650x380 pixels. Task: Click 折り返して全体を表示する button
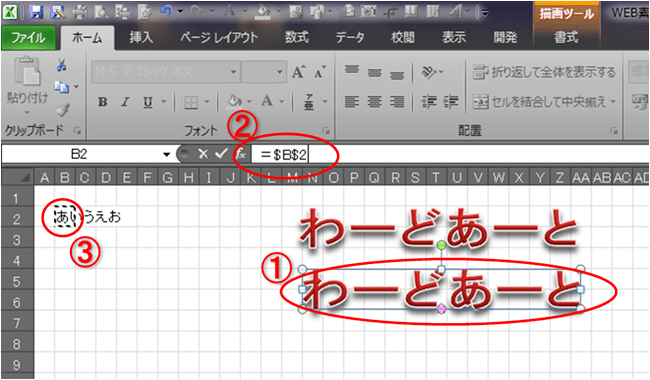544,73
